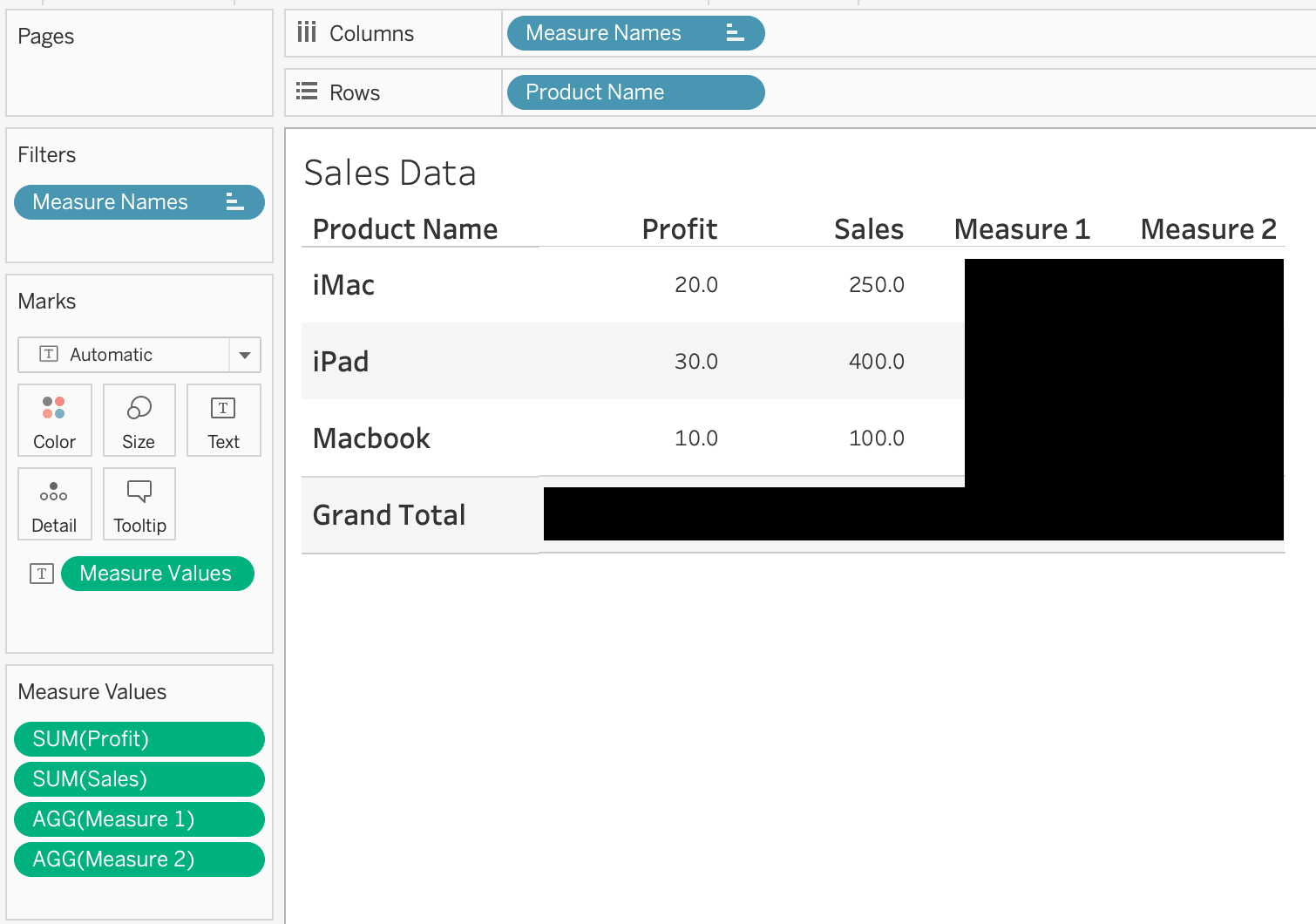The width and height of the screenshot is (1316, 924).
Task: Click the Marks card label
Action: point(47,302)
